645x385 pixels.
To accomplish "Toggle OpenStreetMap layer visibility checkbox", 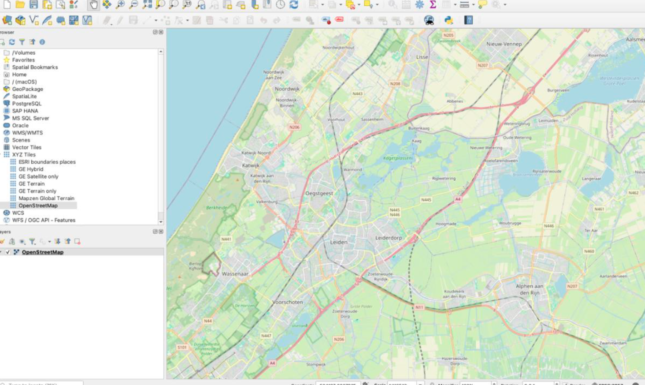I will point(7,252).
